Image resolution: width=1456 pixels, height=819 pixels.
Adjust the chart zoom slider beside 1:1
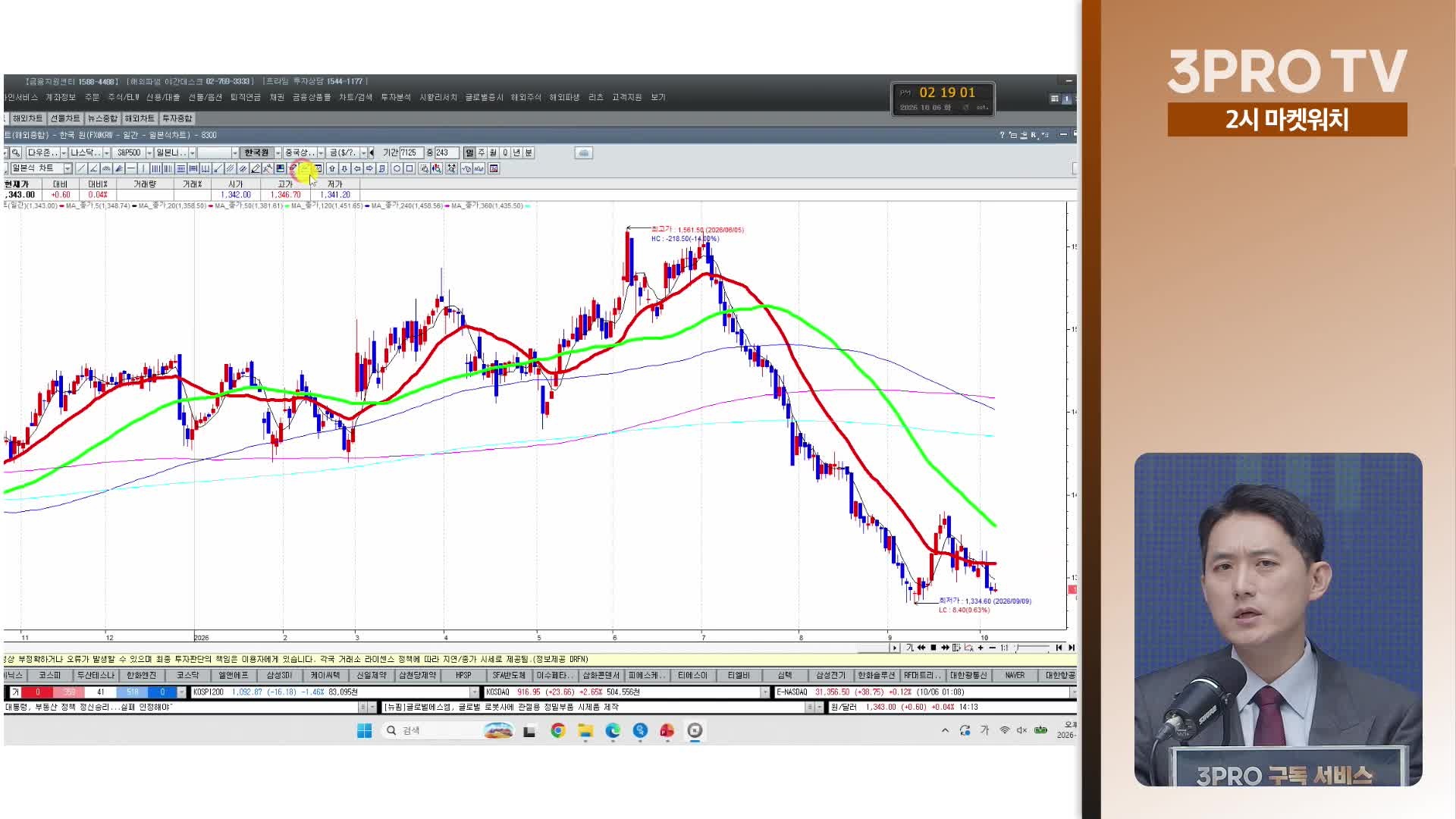(1033, 648)
